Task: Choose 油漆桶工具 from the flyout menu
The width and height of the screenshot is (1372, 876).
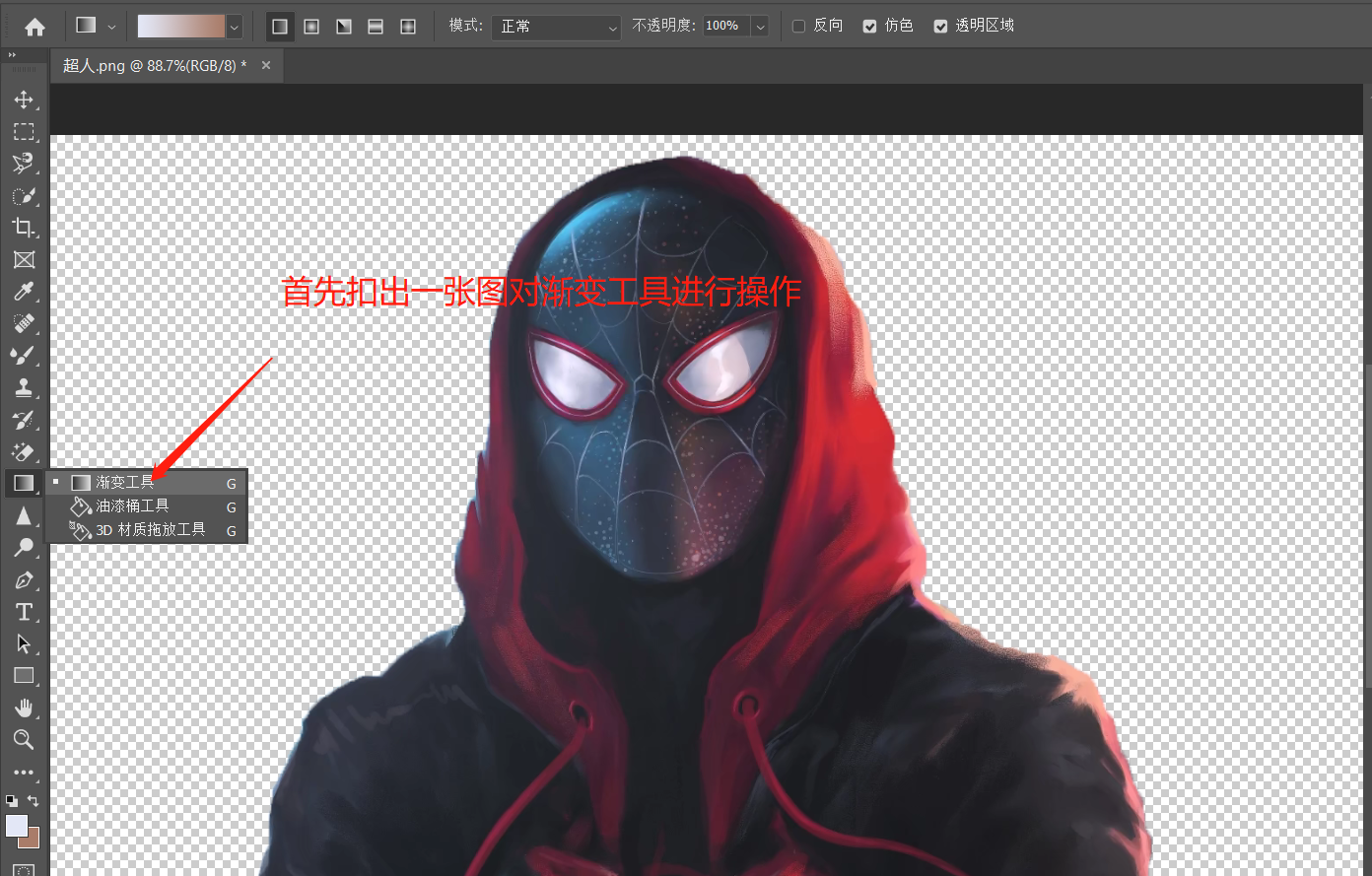Action: (x=146, y=506)
